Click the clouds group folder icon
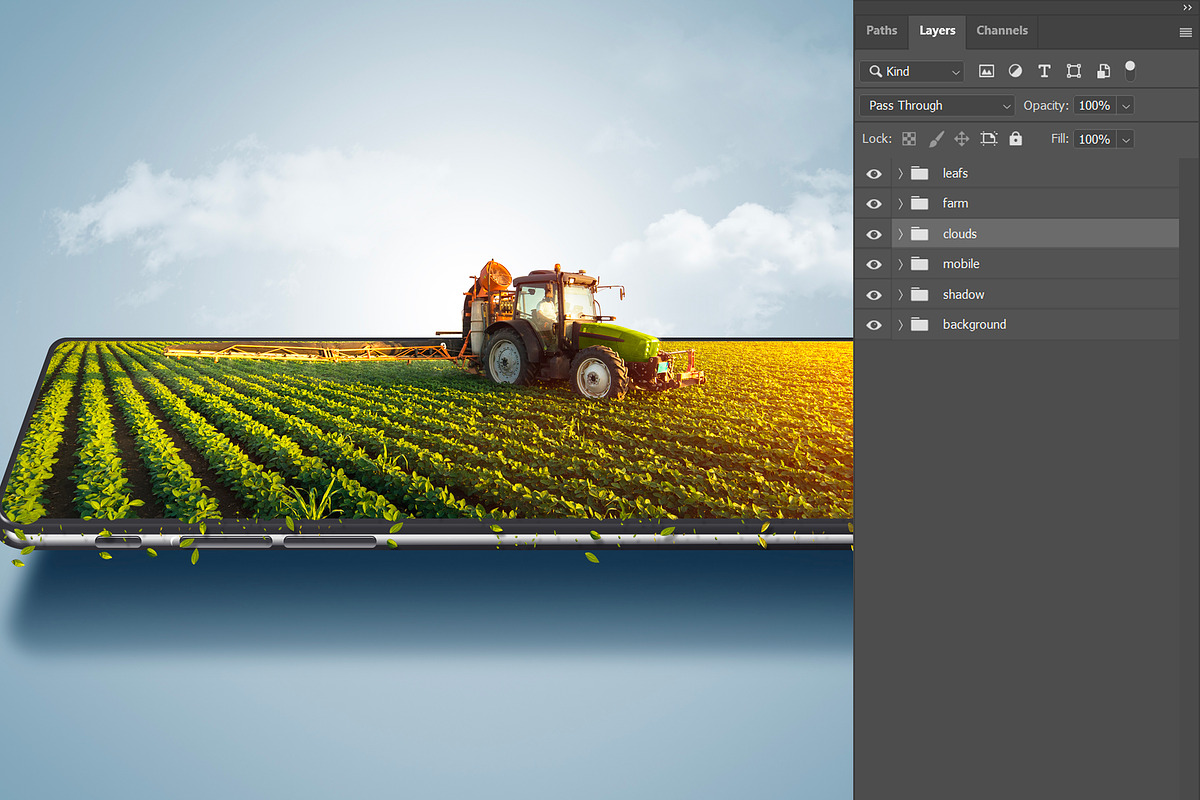1200x800 pixels. [920, 234]
